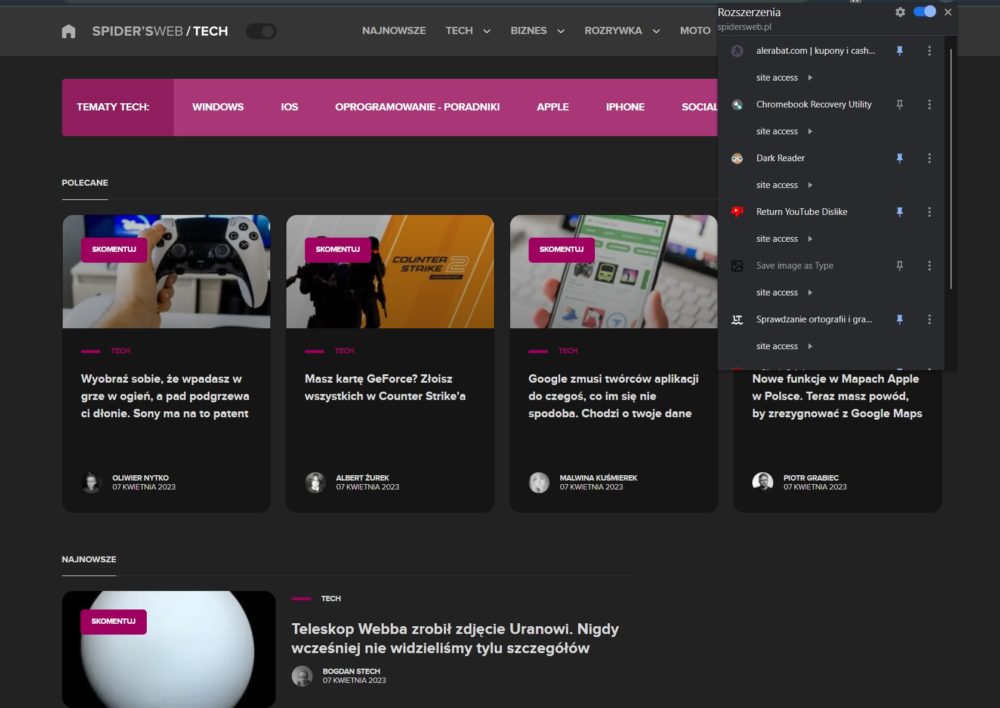Viewport: 1000px width, 708px height.
Task: Click the Dark Reader extension icon
Action: tap(737, 158)
